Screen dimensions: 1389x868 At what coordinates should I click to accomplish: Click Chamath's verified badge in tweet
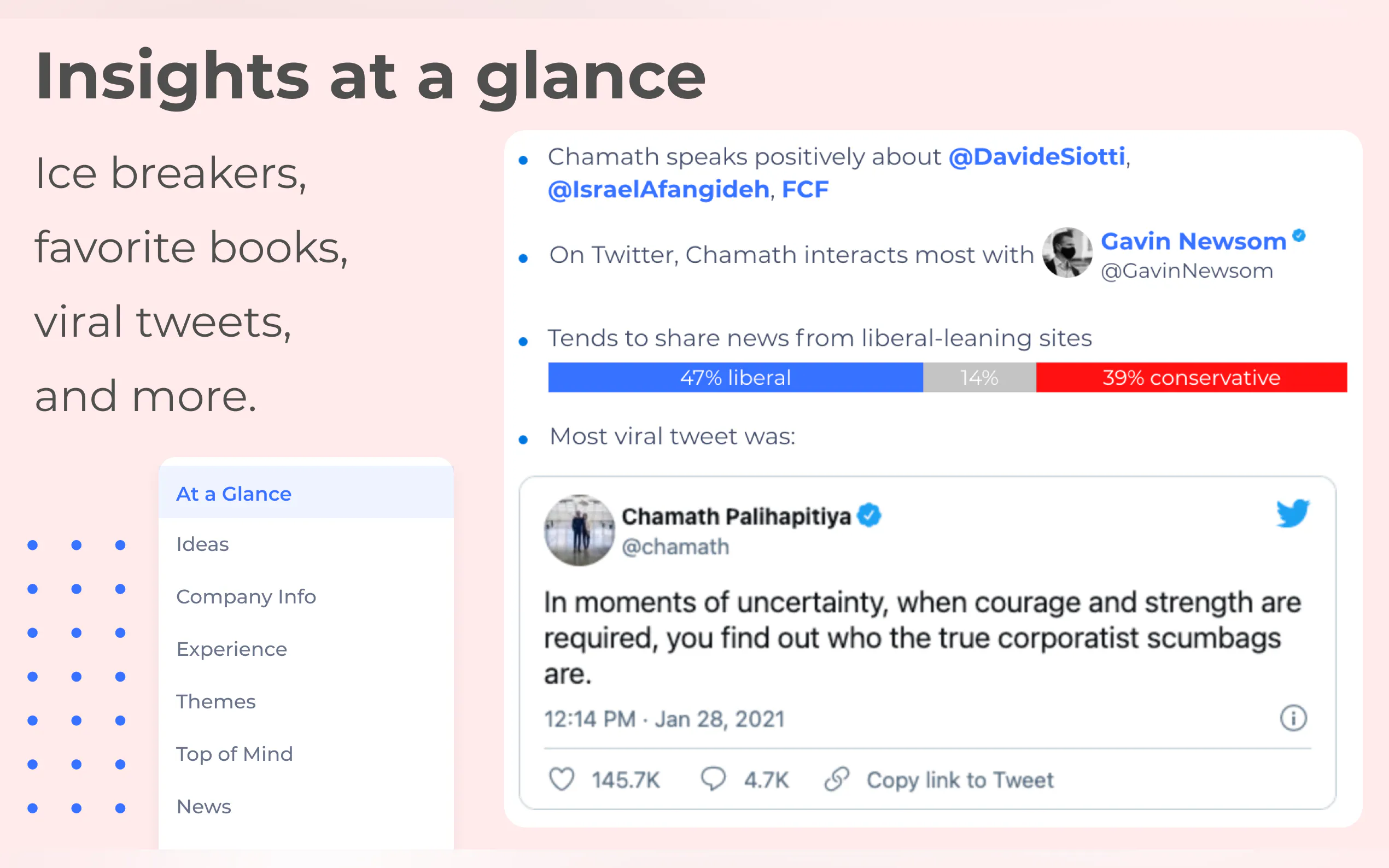(x=869, y=515)
